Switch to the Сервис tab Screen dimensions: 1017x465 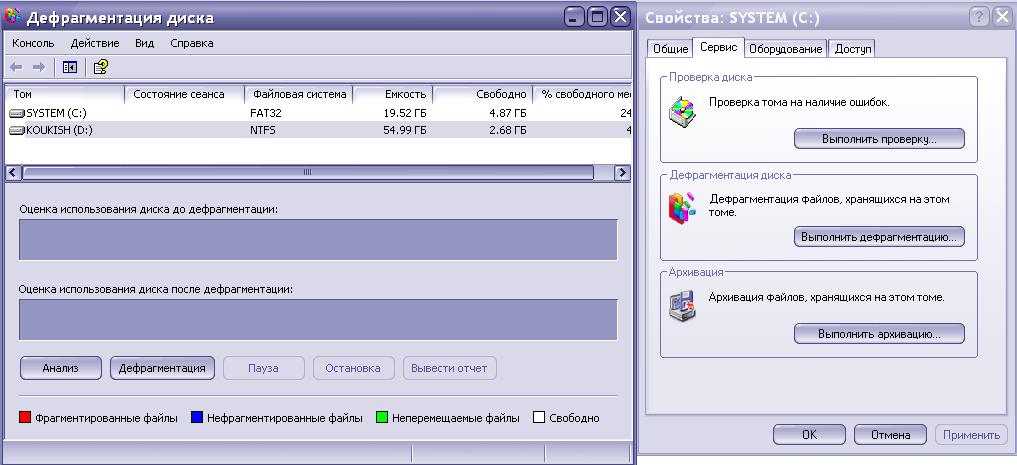pyautogui.click(x=719, y=47)
